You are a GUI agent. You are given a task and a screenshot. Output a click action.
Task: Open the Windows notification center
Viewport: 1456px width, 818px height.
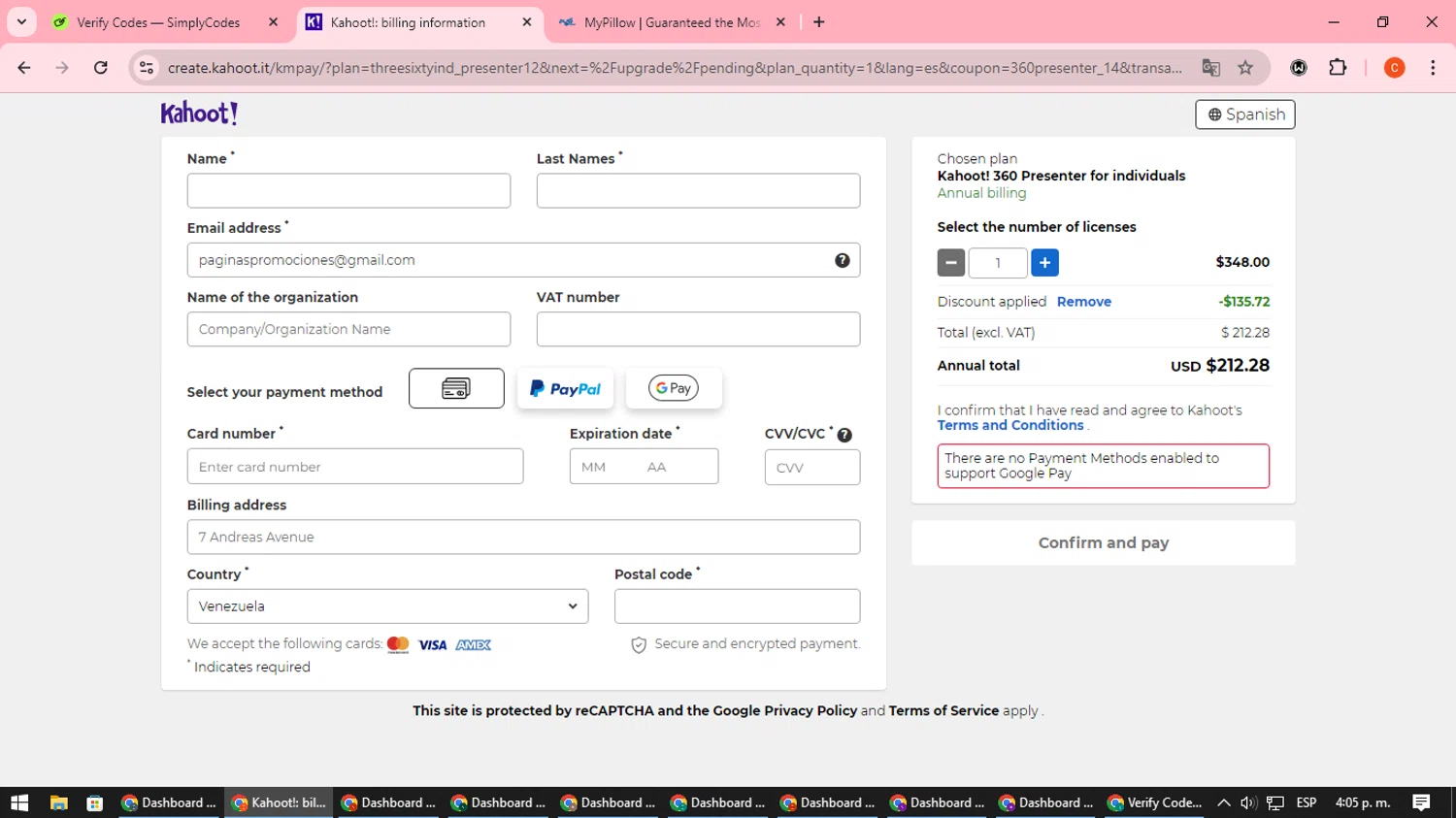coord(1421,802)
